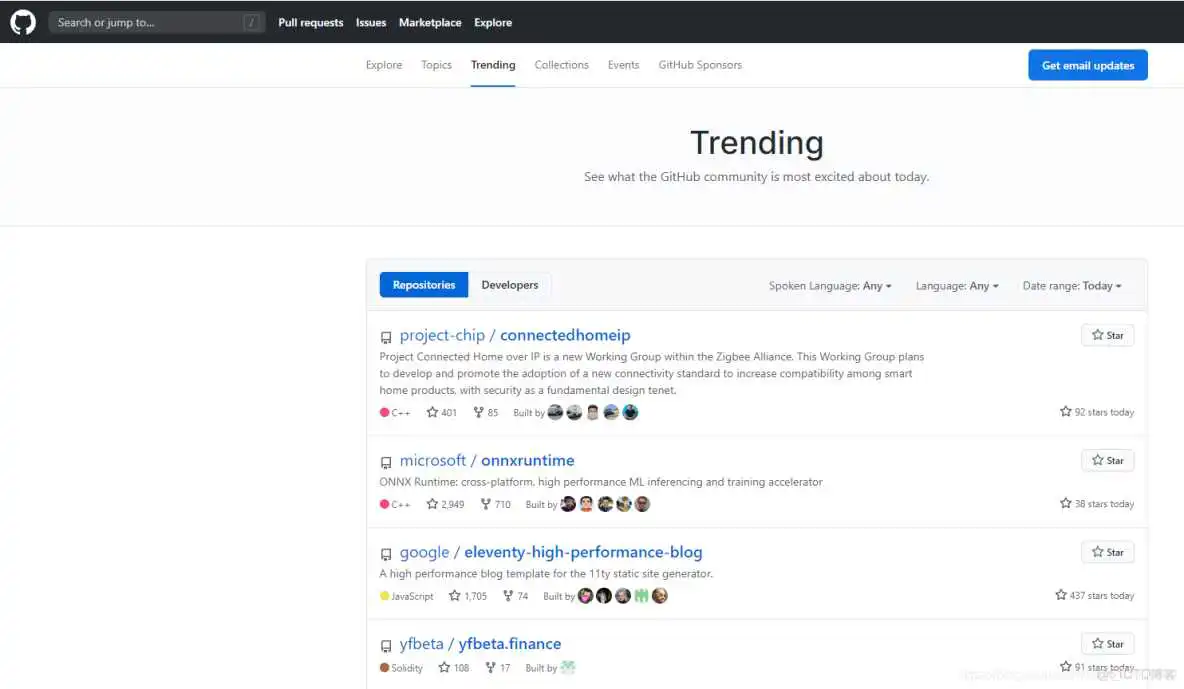The height and width of the screenshot is (689, 1184).
Task: Switch to the GitHub Sponsors tab
Action: 700,65
